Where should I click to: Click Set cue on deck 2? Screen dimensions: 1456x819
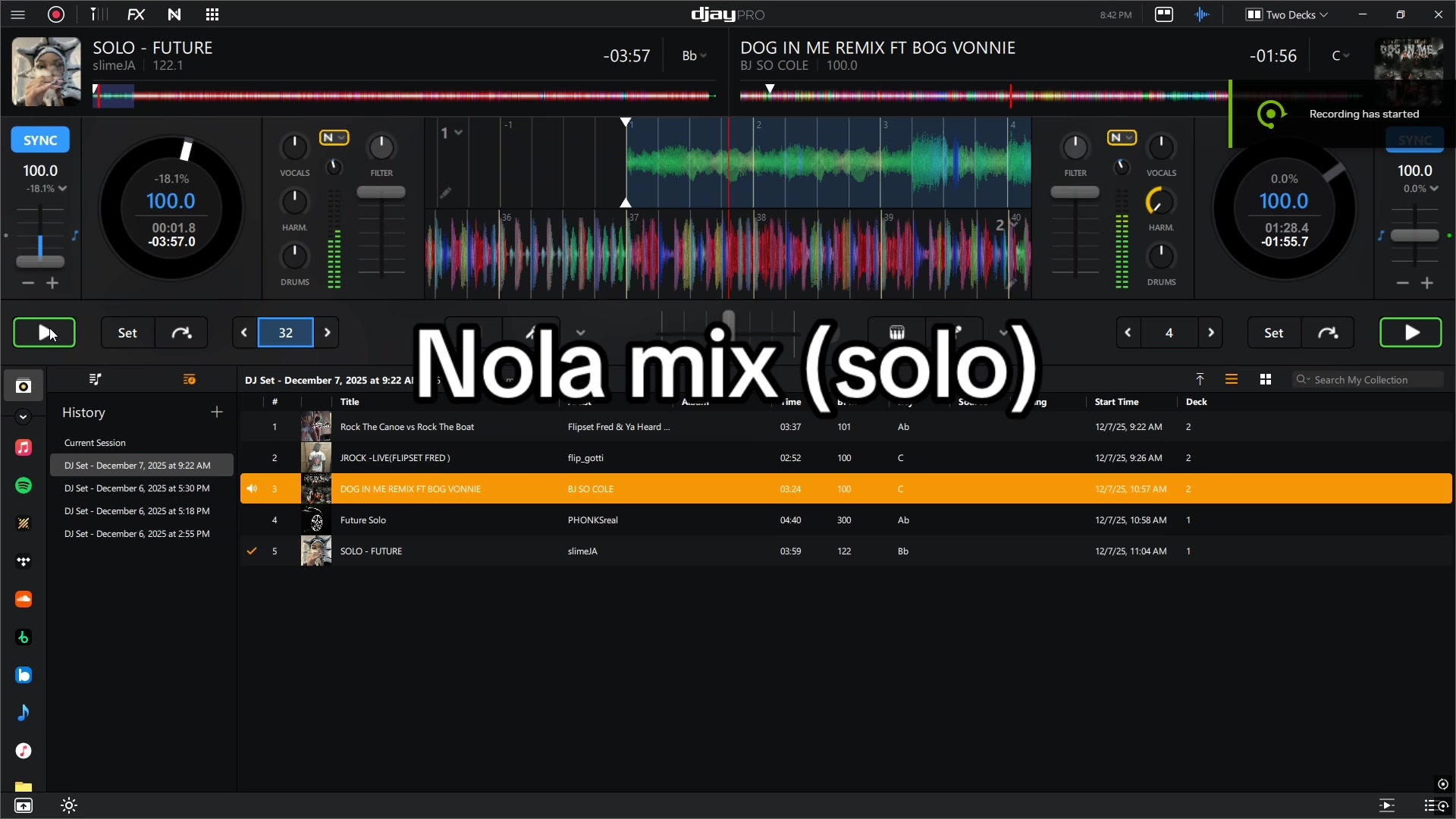point(1274,332)
